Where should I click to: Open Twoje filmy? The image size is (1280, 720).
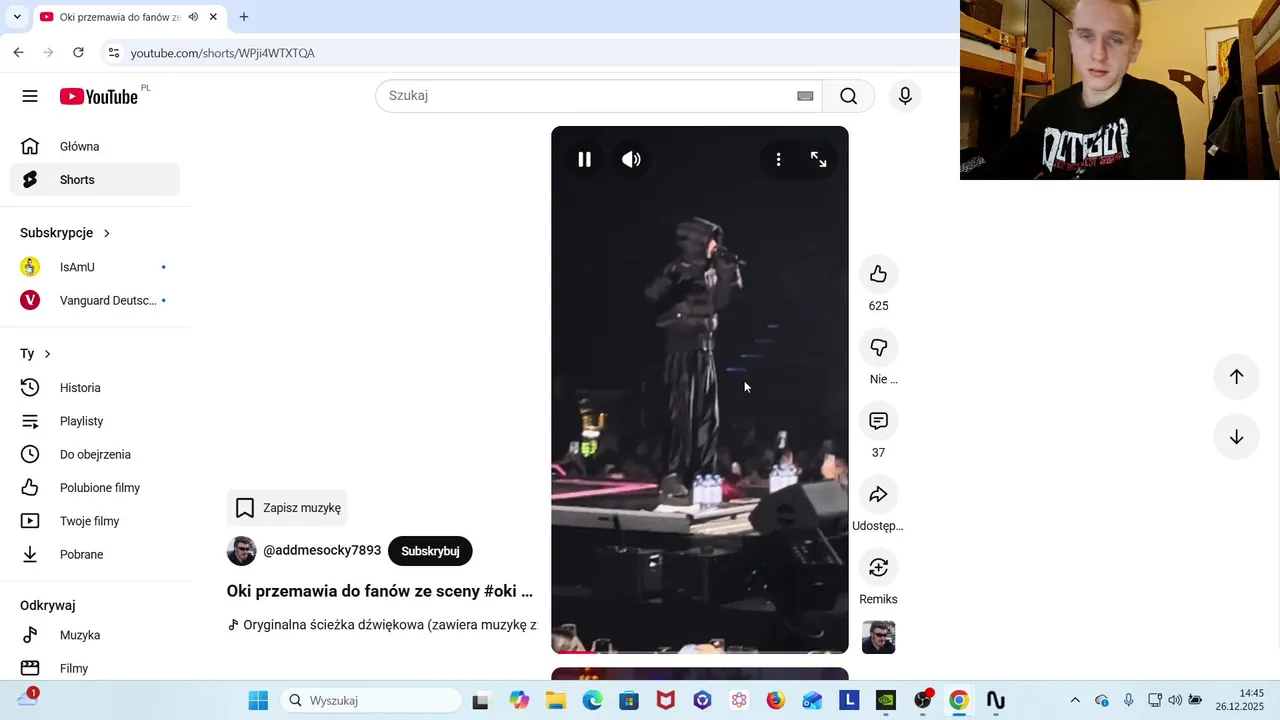95,521
